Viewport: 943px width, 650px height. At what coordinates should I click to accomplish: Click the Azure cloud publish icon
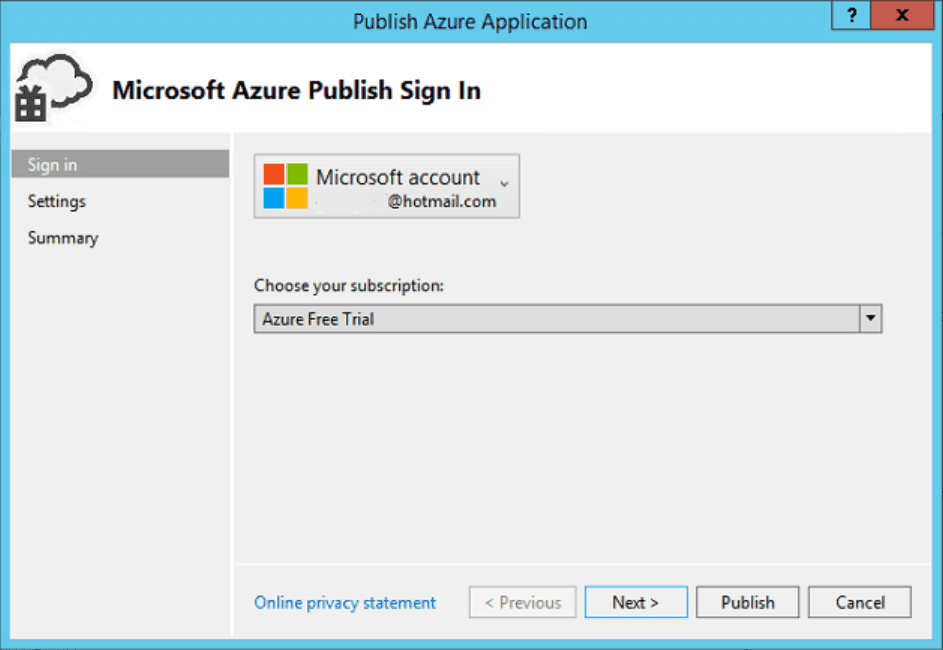(x=54, y=88)
